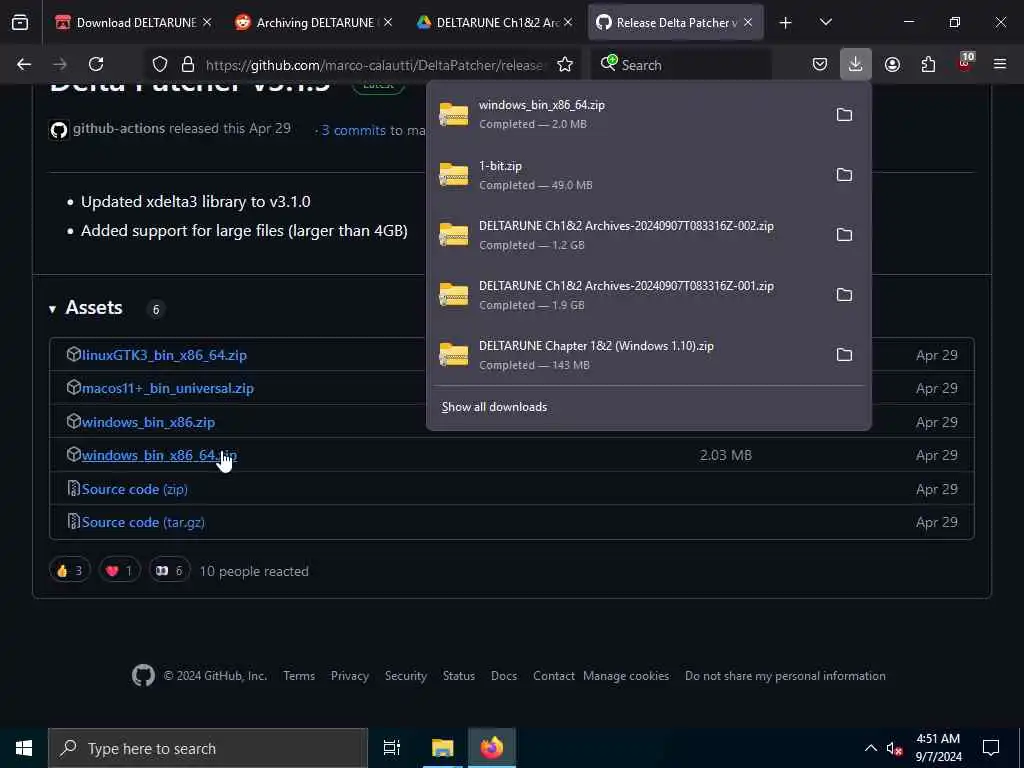Download Source code (zip)
This screenshot has width=1024, height=768.
pyautogui.click(x=135, y=489)
